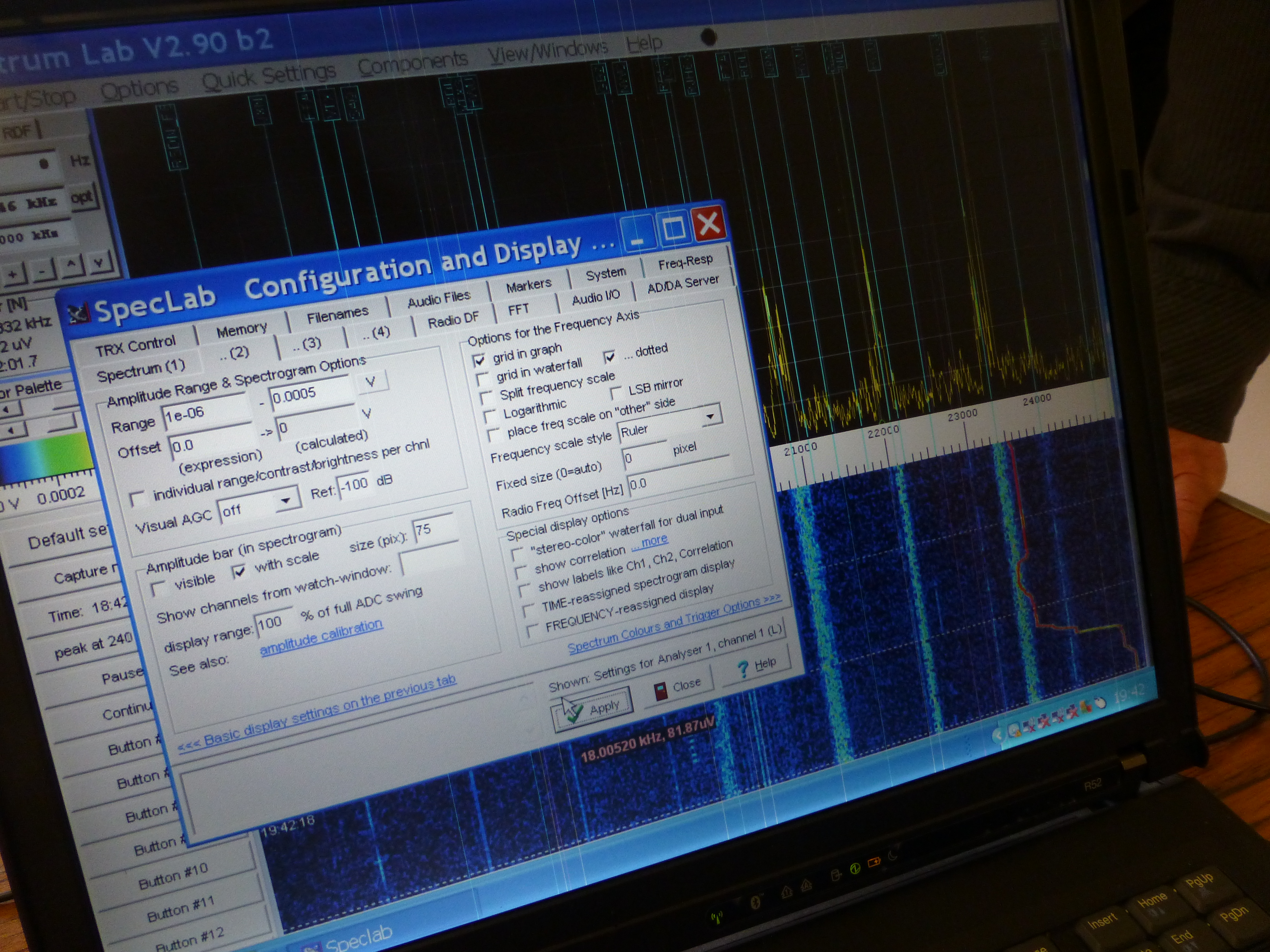Switch to the Markers tab
Screen dimensions: 1270x952
click(529, 285)
